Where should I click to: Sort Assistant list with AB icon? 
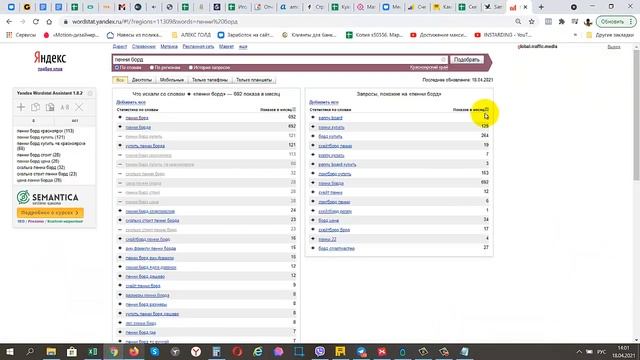pyautogui.click(x=64, y=107)
